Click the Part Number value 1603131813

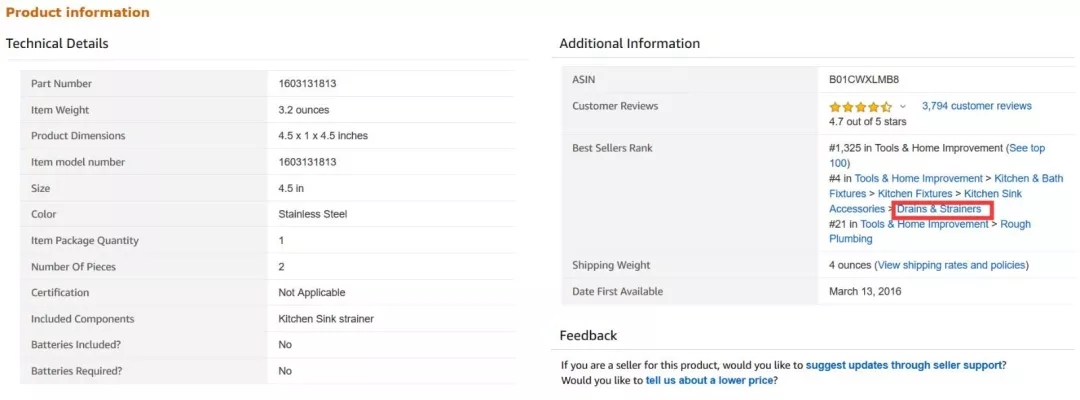click(x=307, y=83)
